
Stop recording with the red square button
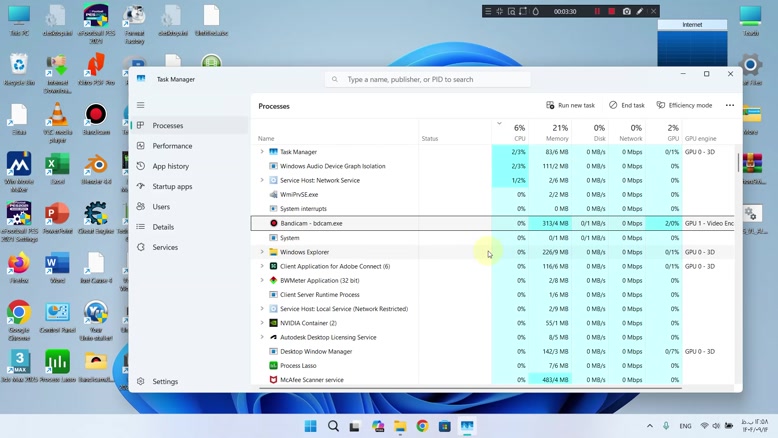(x=612, y=11)
